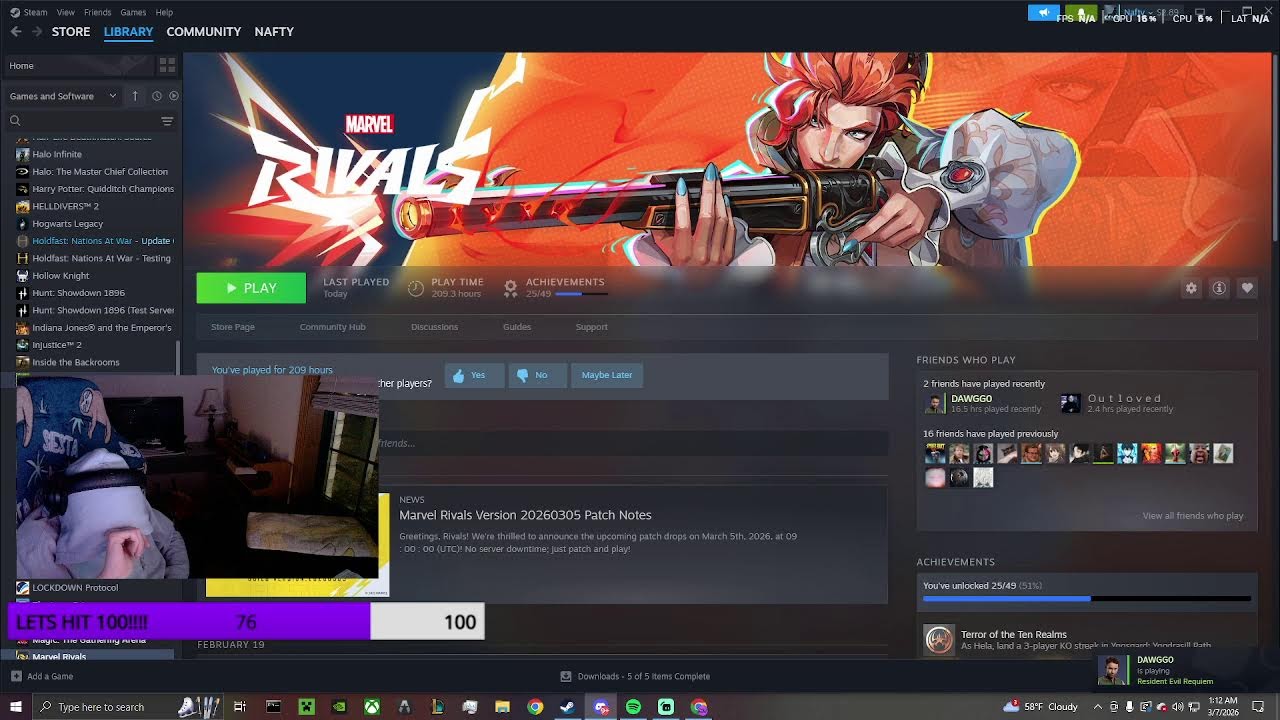
Task: Select Halo Infinite in library
Action: 57,154
